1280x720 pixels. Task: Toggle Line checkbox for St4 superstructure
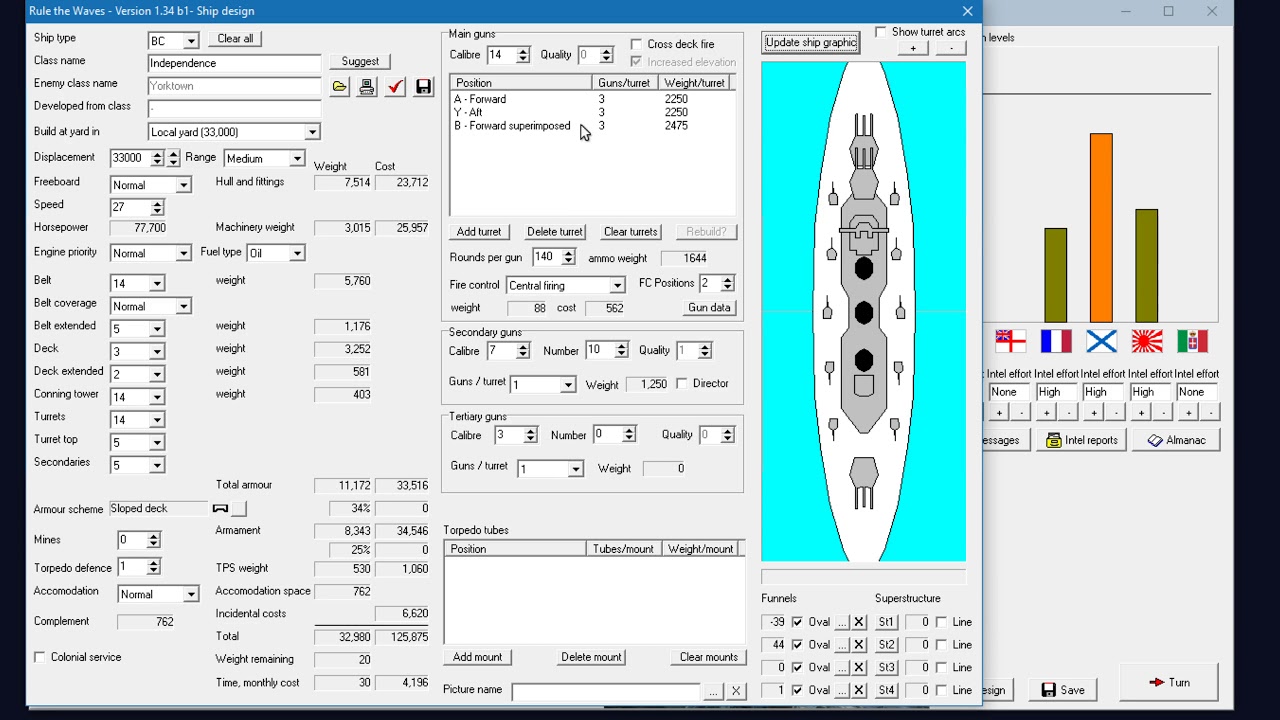[x=941, y=691]
